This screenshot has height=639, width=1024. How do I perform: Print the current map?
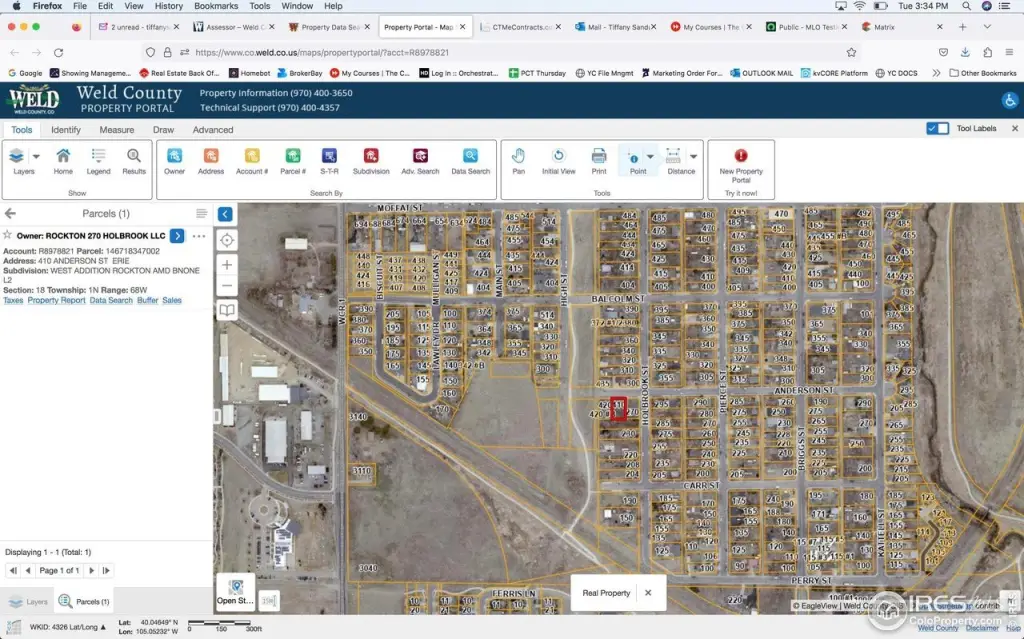tap(598, 160)
